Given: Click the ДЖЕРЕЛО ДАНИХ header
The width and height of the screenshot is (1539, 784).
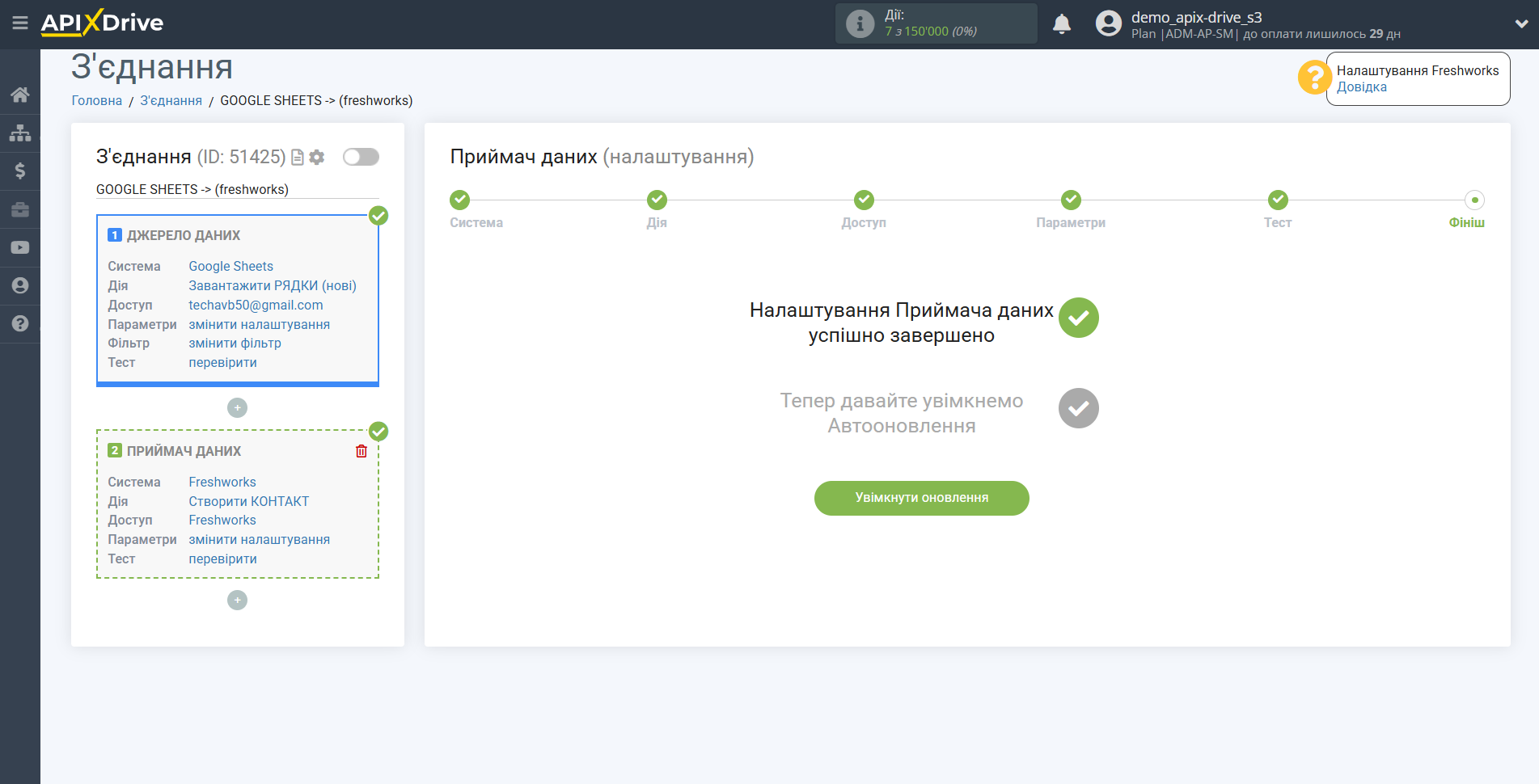Looking at the screenshot, I should (183, 236).
